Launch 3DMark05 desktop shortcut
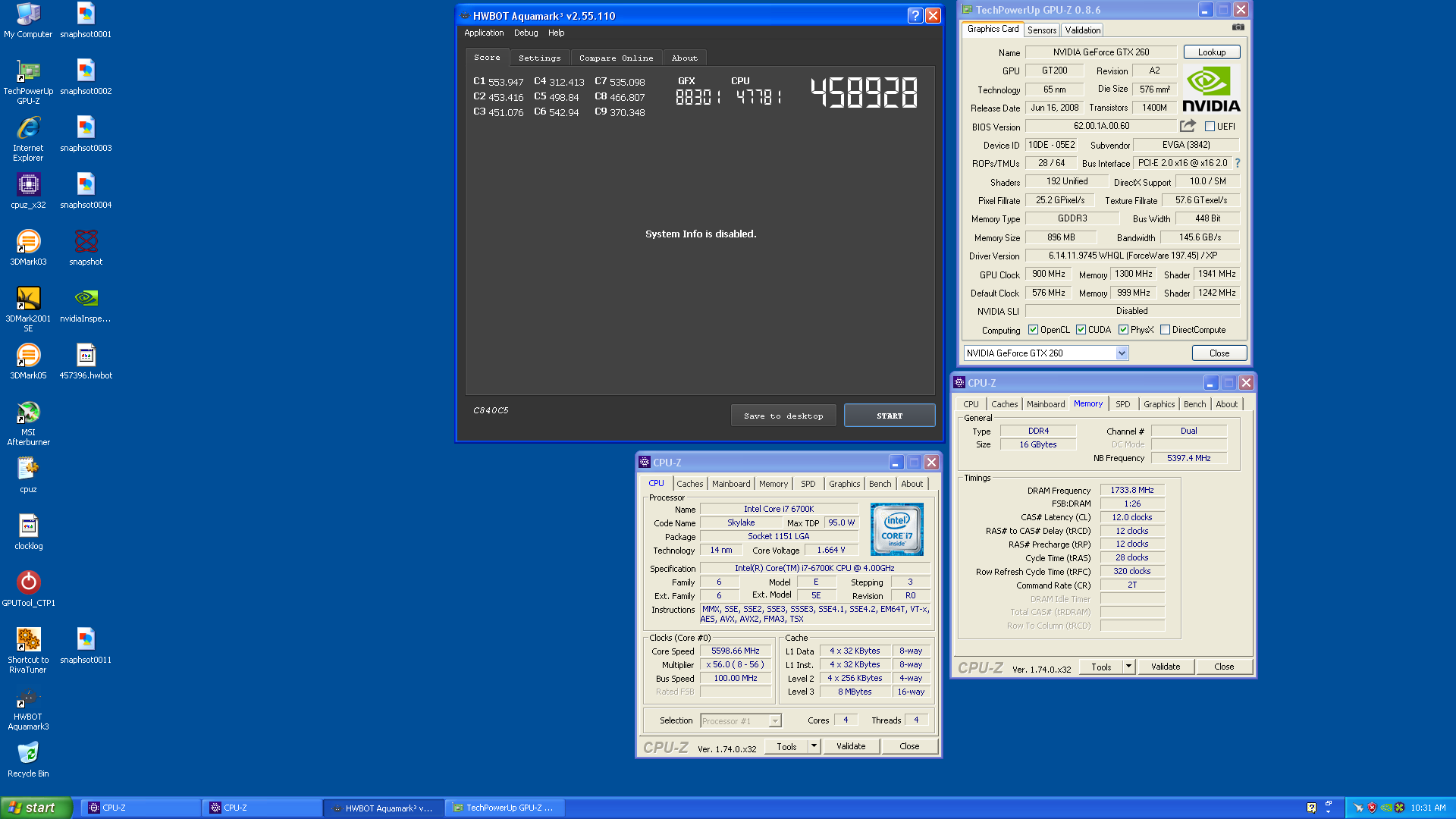Viewport: 1456px width, 819px height. pos(28,361)
